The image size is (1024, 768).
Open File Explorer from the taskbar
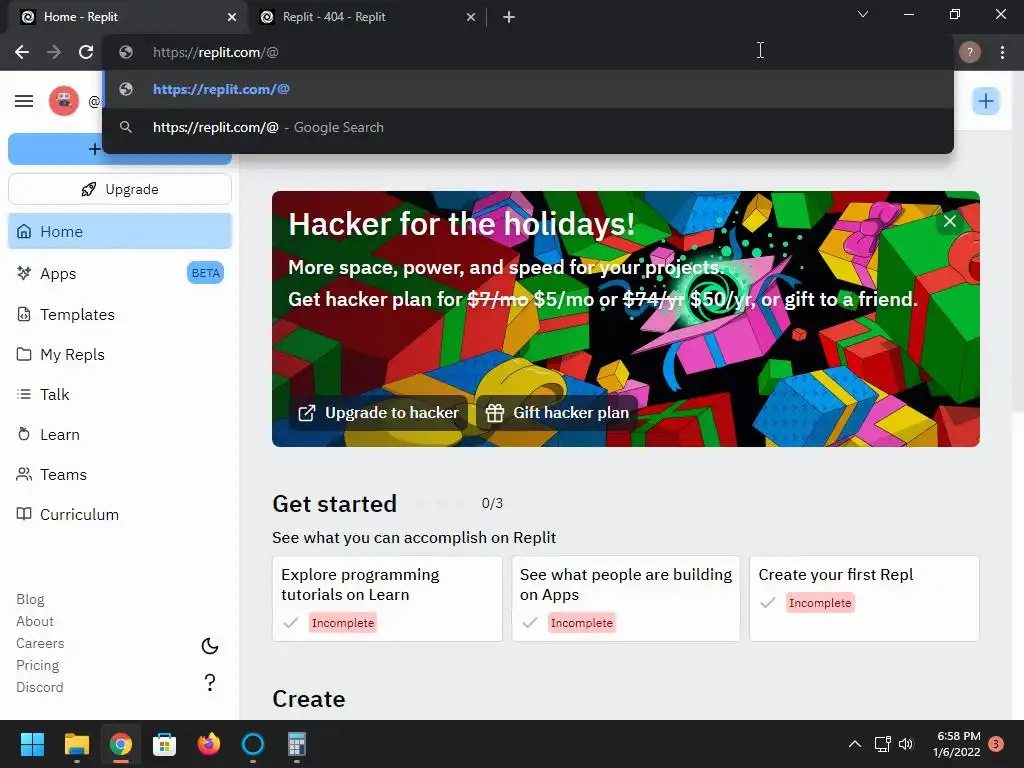click(76, 744)
